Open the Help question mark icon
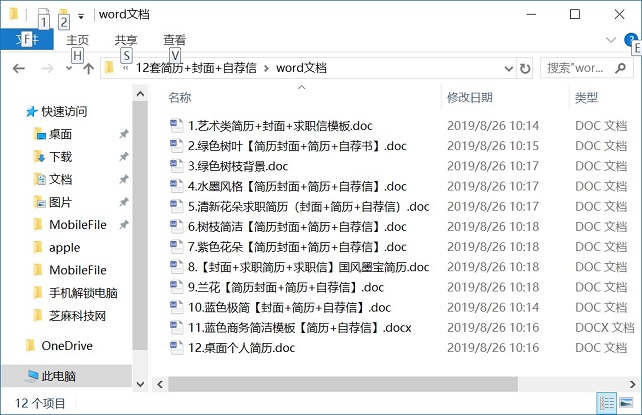The height and width of the screenshot is (415, 642). 631,40
